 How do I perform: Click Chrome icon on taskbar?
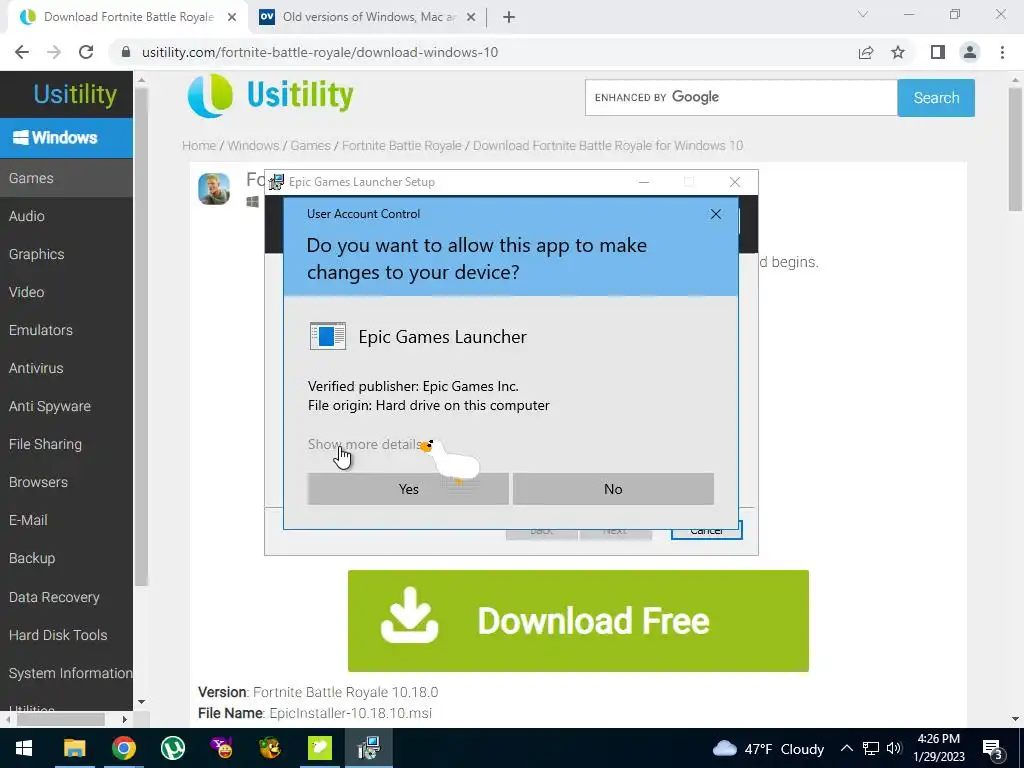pyautogui.click(x=123, y=748)
